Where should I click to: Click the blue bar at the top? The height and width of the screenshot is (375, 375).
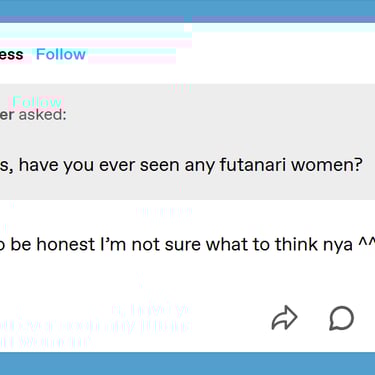[187, 8]
